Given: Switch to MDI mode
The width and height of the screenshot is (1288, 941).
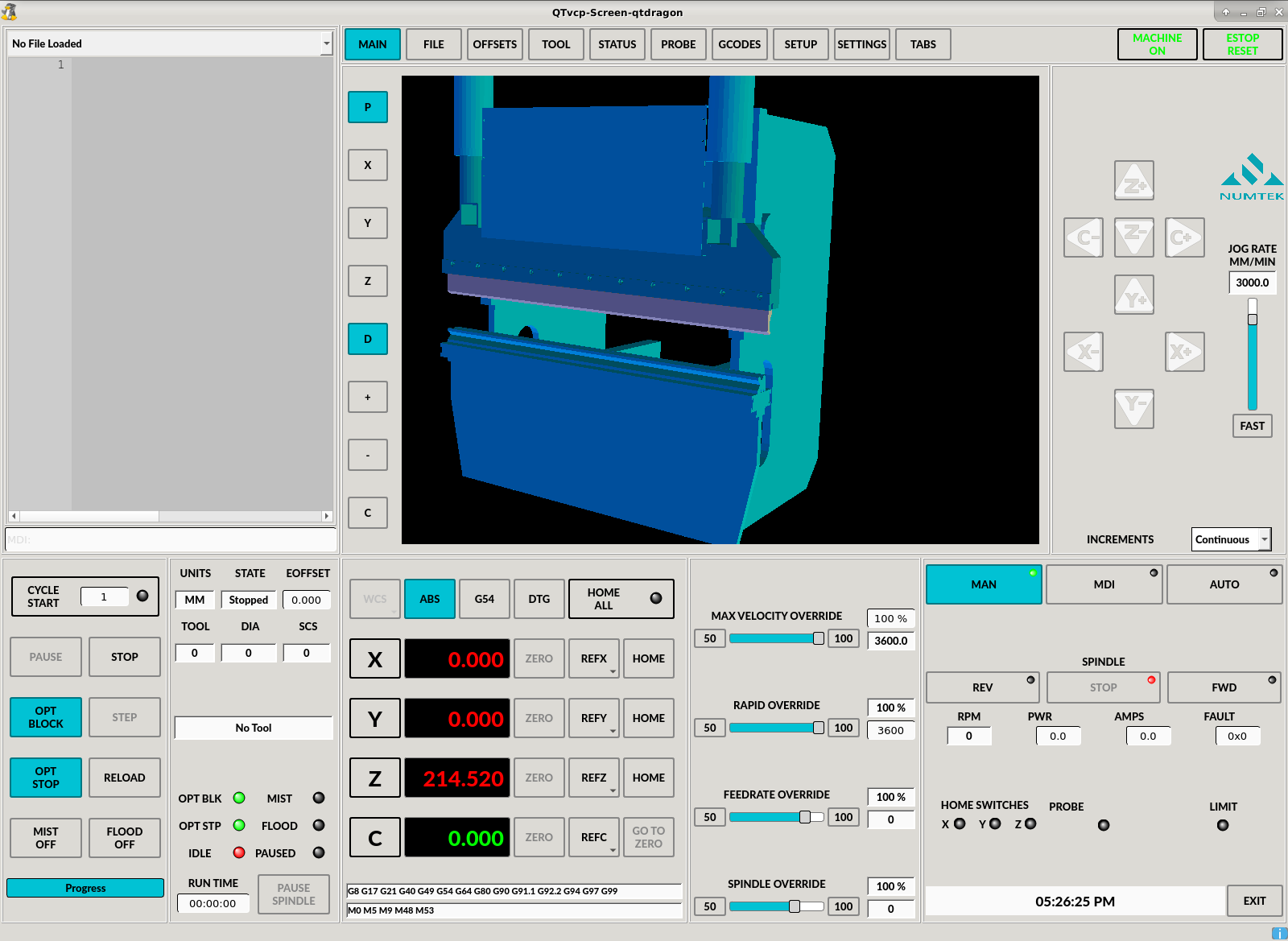Looking at the screenshot, I should pos(1104,584).
